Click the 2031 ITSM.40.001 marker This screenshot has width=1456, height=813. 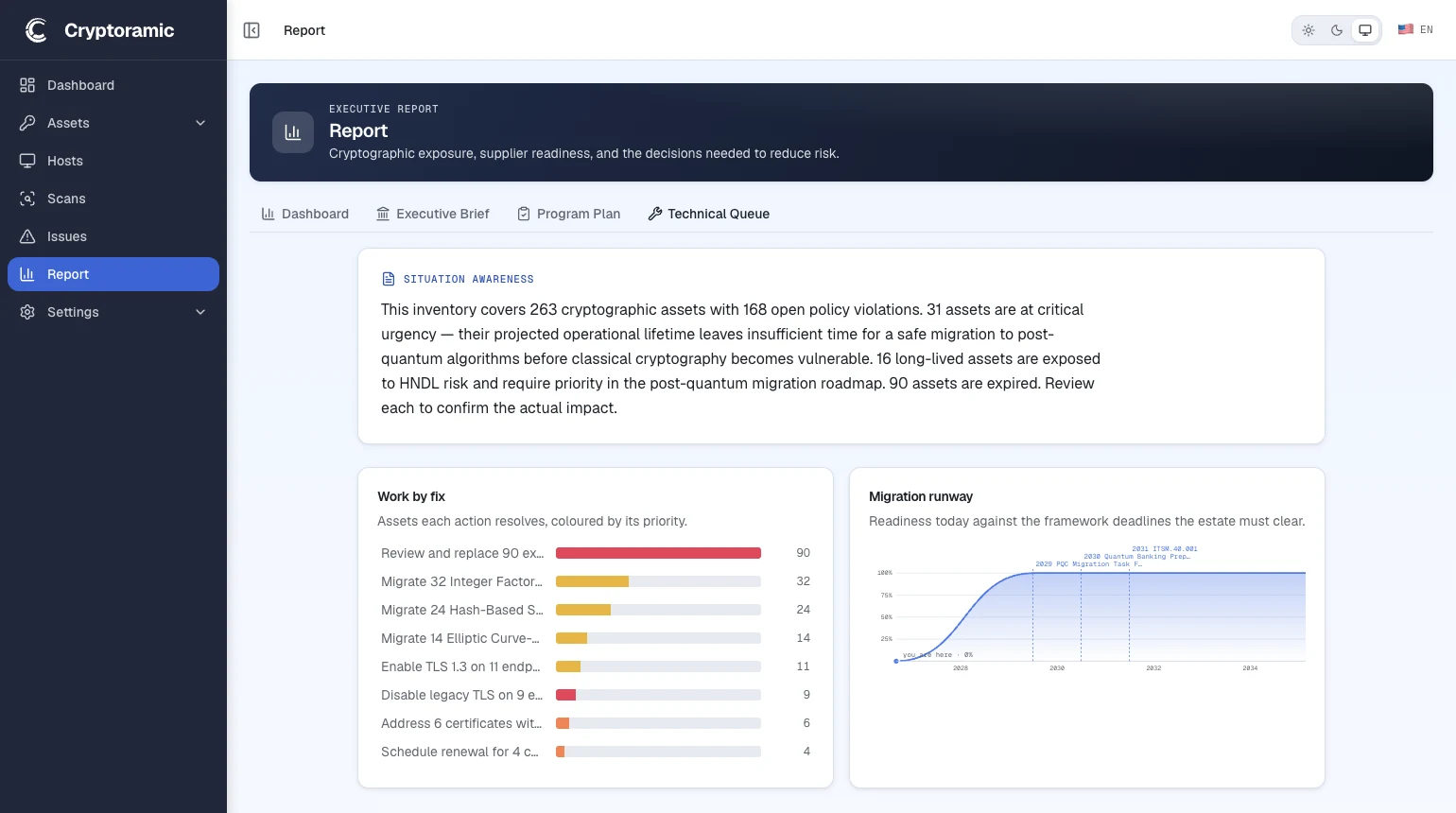1165,549
